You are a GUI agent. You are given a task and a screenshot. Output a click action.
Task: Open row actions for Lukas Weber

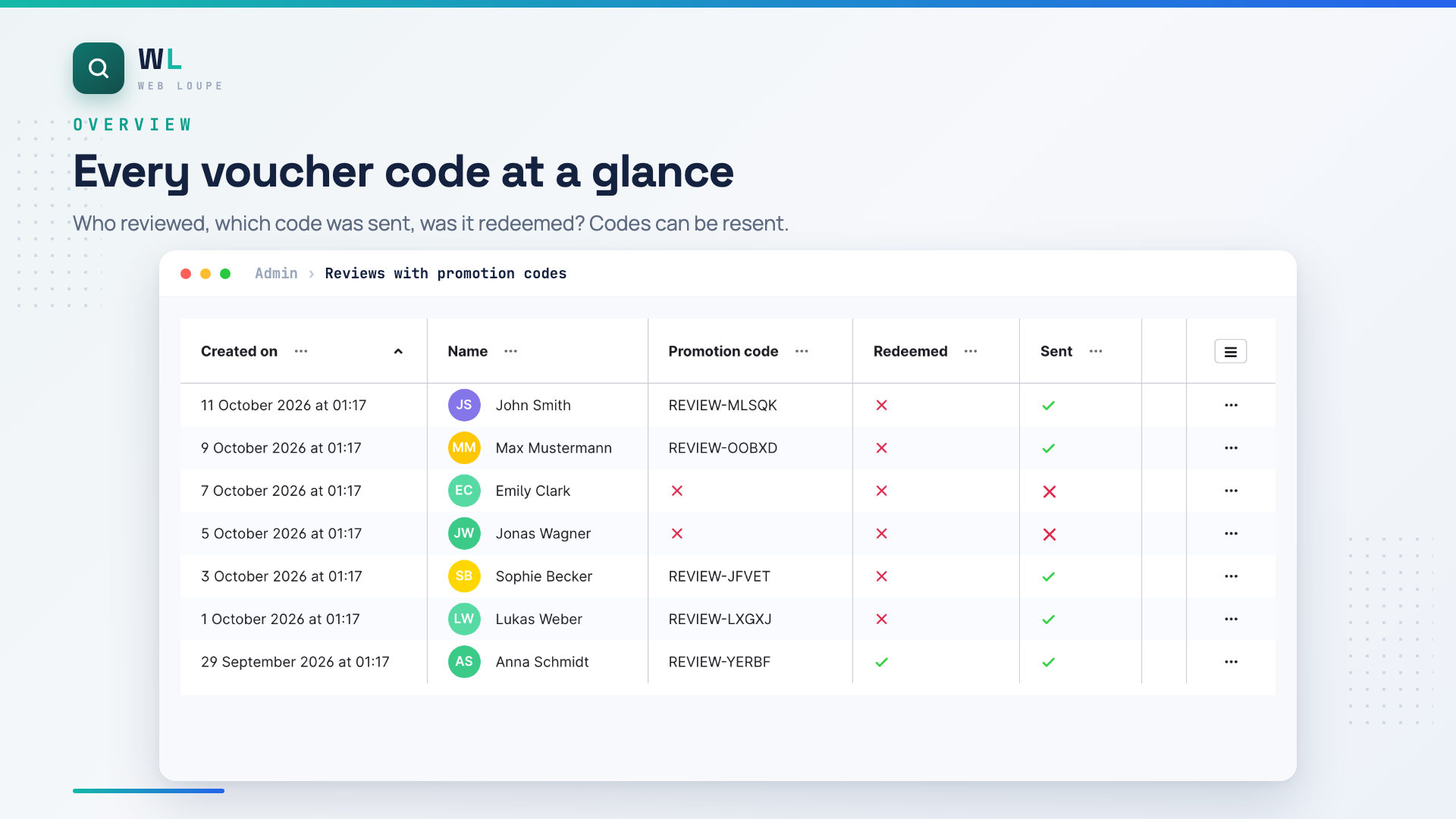click(1231, 619)
